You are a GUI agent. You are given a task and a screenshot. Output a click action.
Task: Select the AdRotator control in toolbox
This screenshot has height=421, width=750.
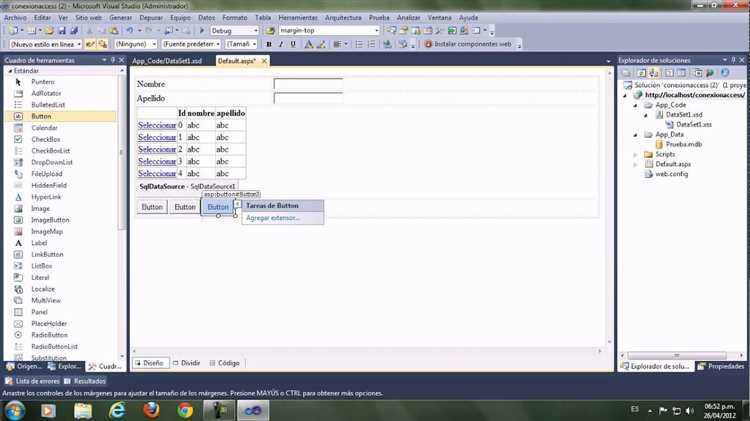tap(46, 93)
